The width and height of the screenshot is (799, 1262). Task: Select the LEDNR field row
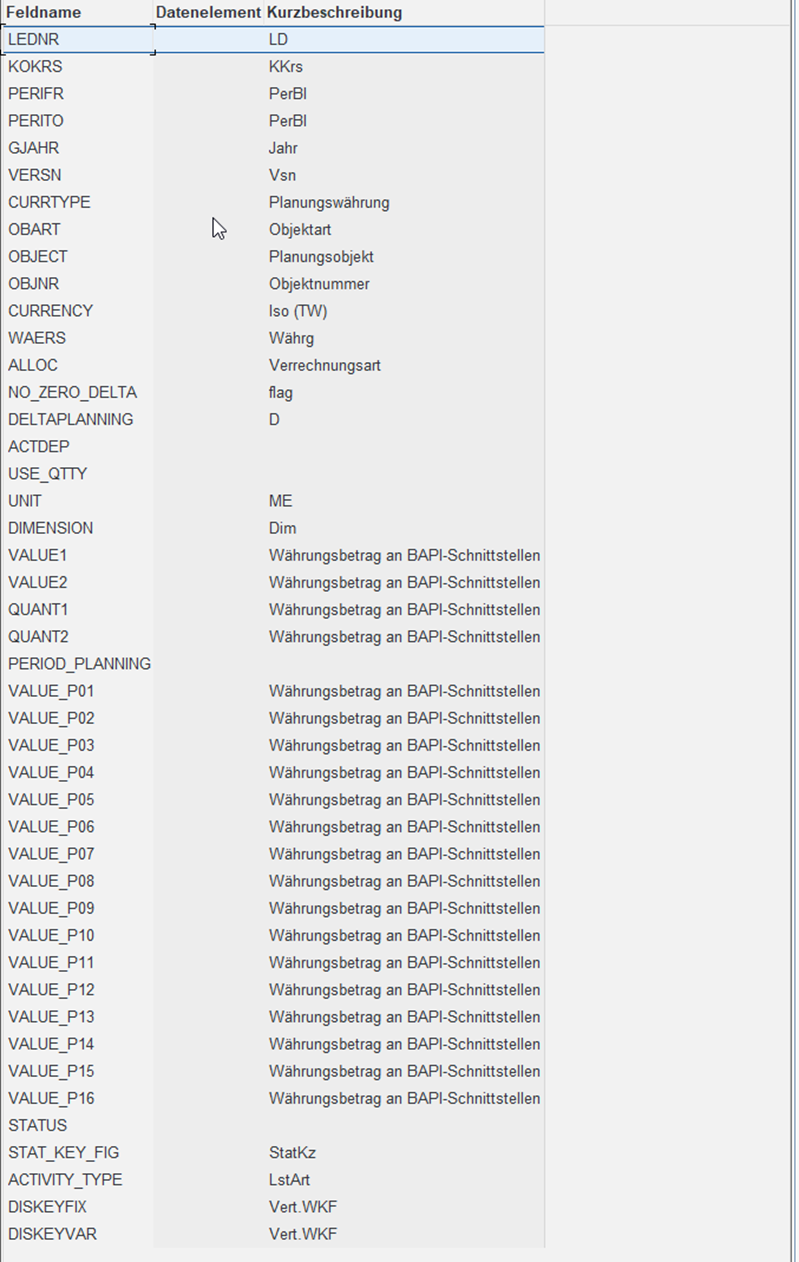(272, 40)
